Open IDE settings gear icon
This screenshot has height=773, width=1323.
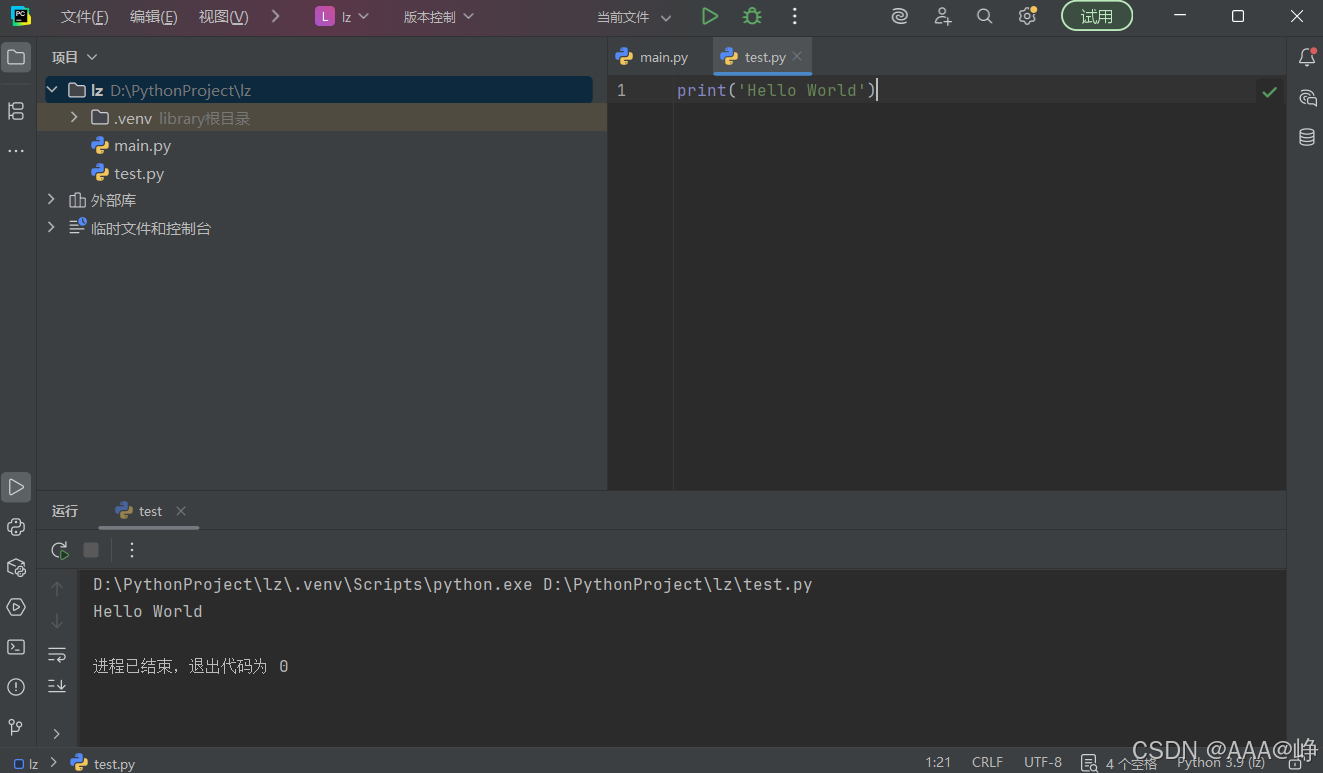[1027, 16]
